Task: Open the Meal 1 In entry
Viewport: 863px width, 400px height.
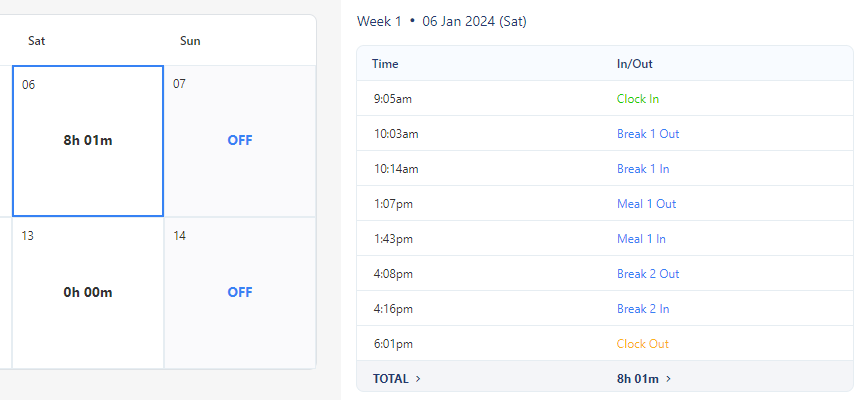Action: [641, 239]
